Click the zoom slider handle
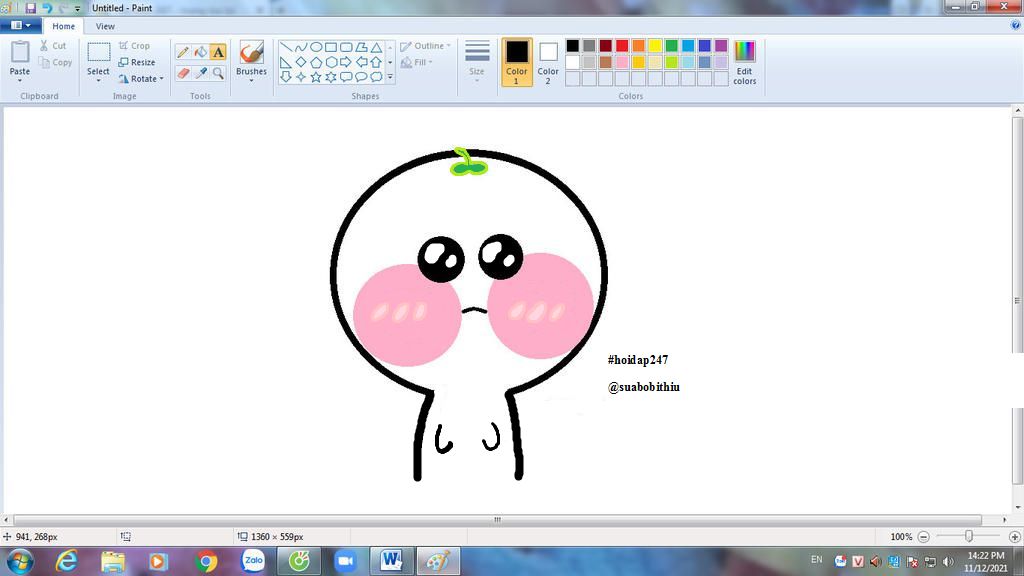This screenshot has width=1024, height=576. pos(968,537)
